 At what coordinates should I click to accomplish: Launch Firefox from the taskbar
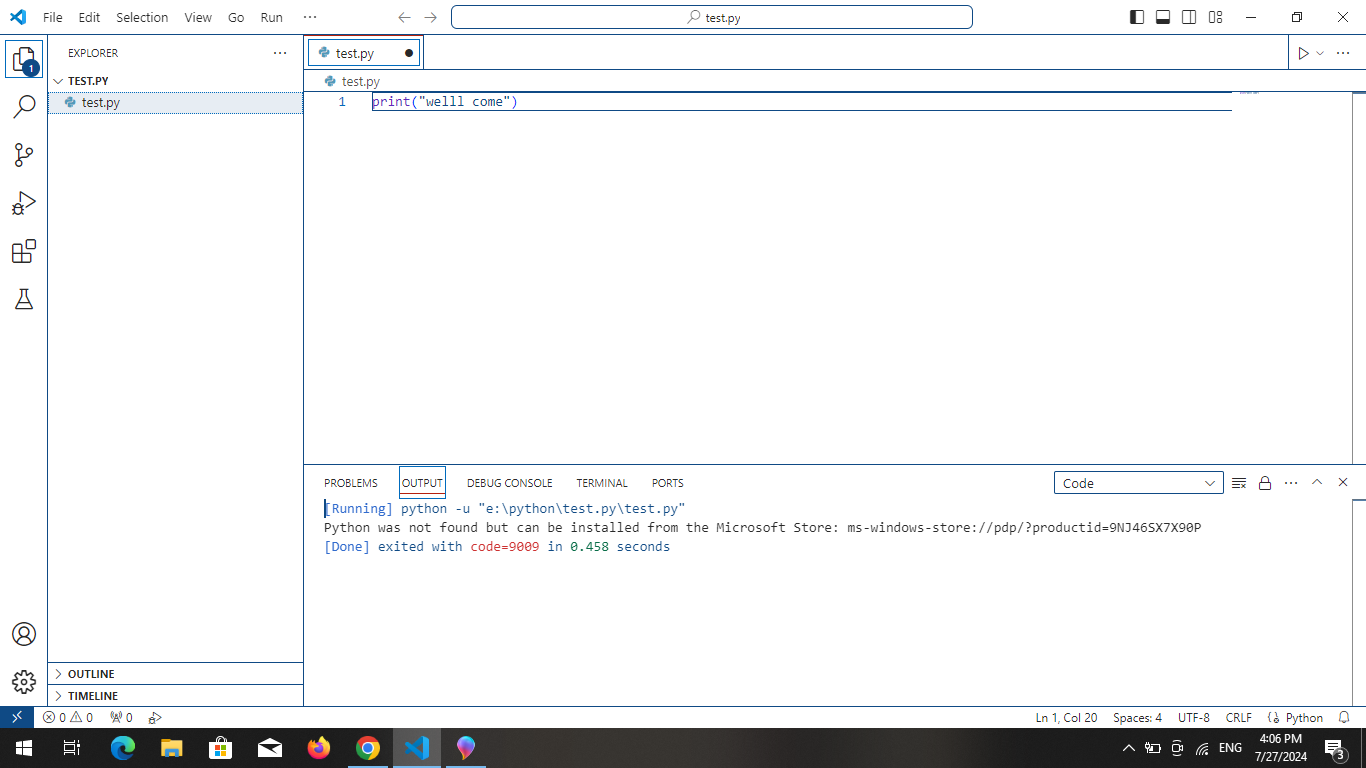(x=319, y=748)
